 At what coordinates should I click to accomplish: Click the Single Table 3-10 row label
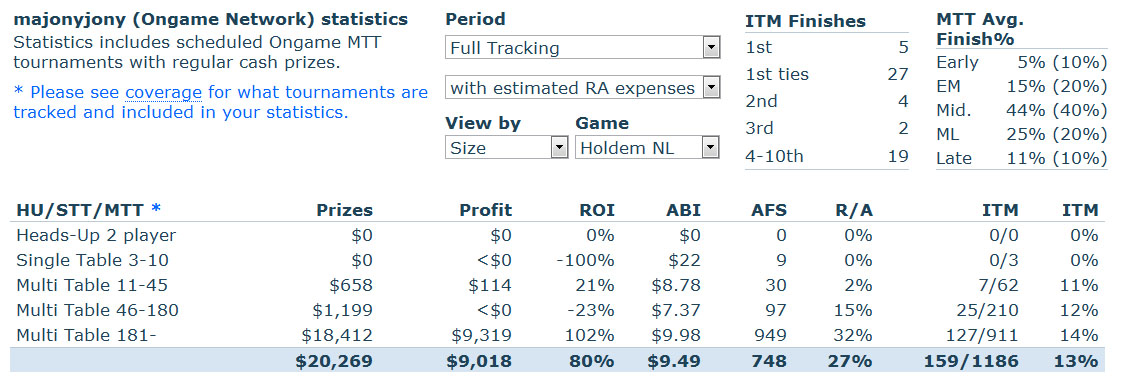coord(92,261)
